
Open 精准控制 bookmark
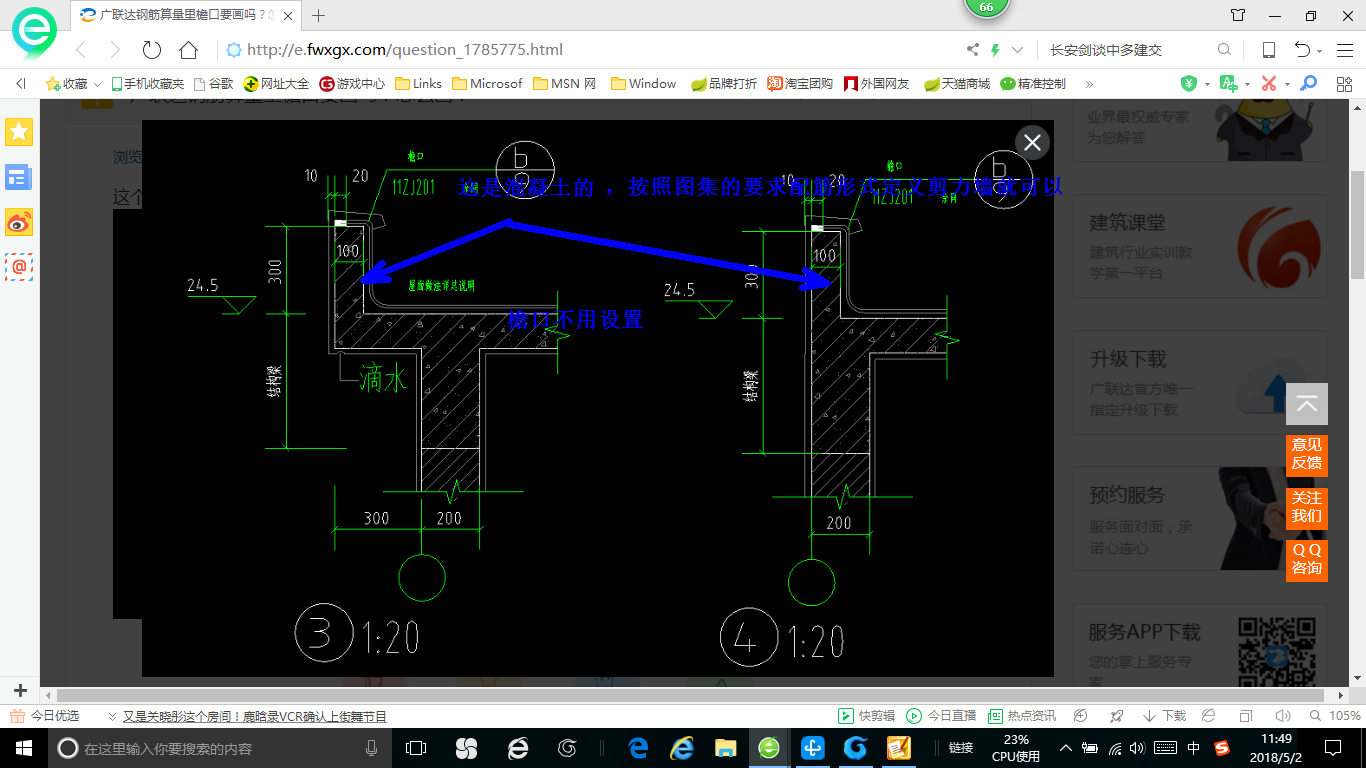point(1033,84)
